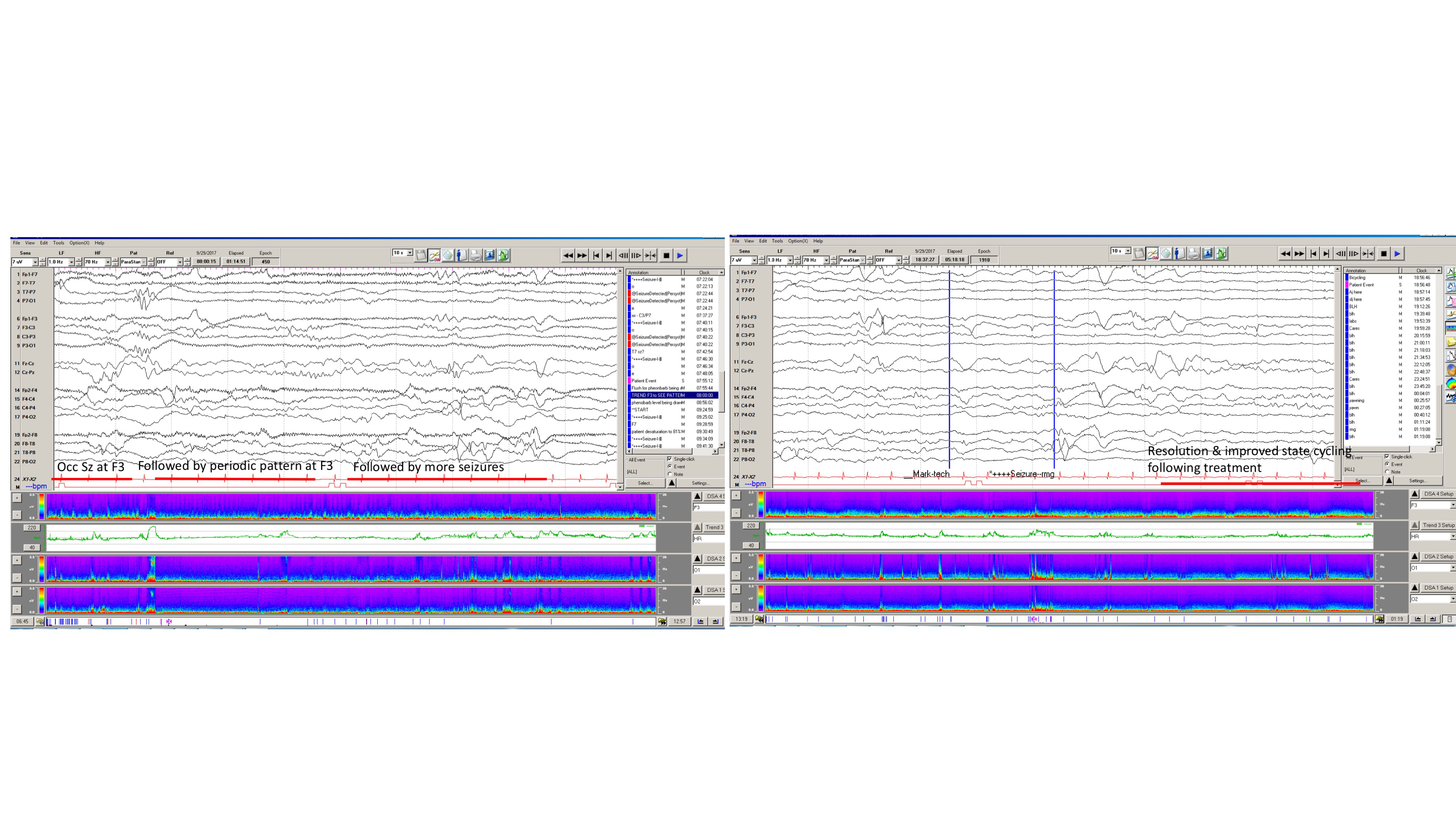Open the Tools menu in left window
The width and height of the screenshot is (1456, 819).
click(x=58, y=243)
